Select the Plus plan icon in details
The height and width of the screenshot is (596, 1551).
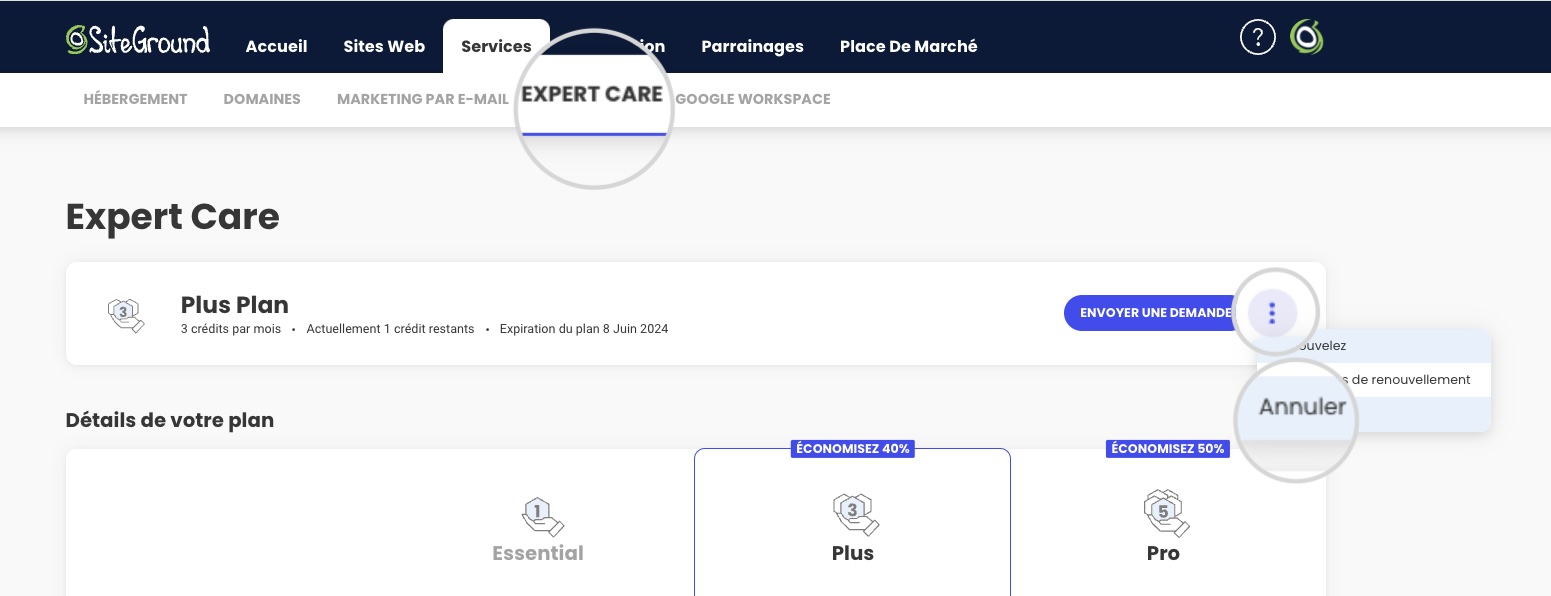[855, 514]
